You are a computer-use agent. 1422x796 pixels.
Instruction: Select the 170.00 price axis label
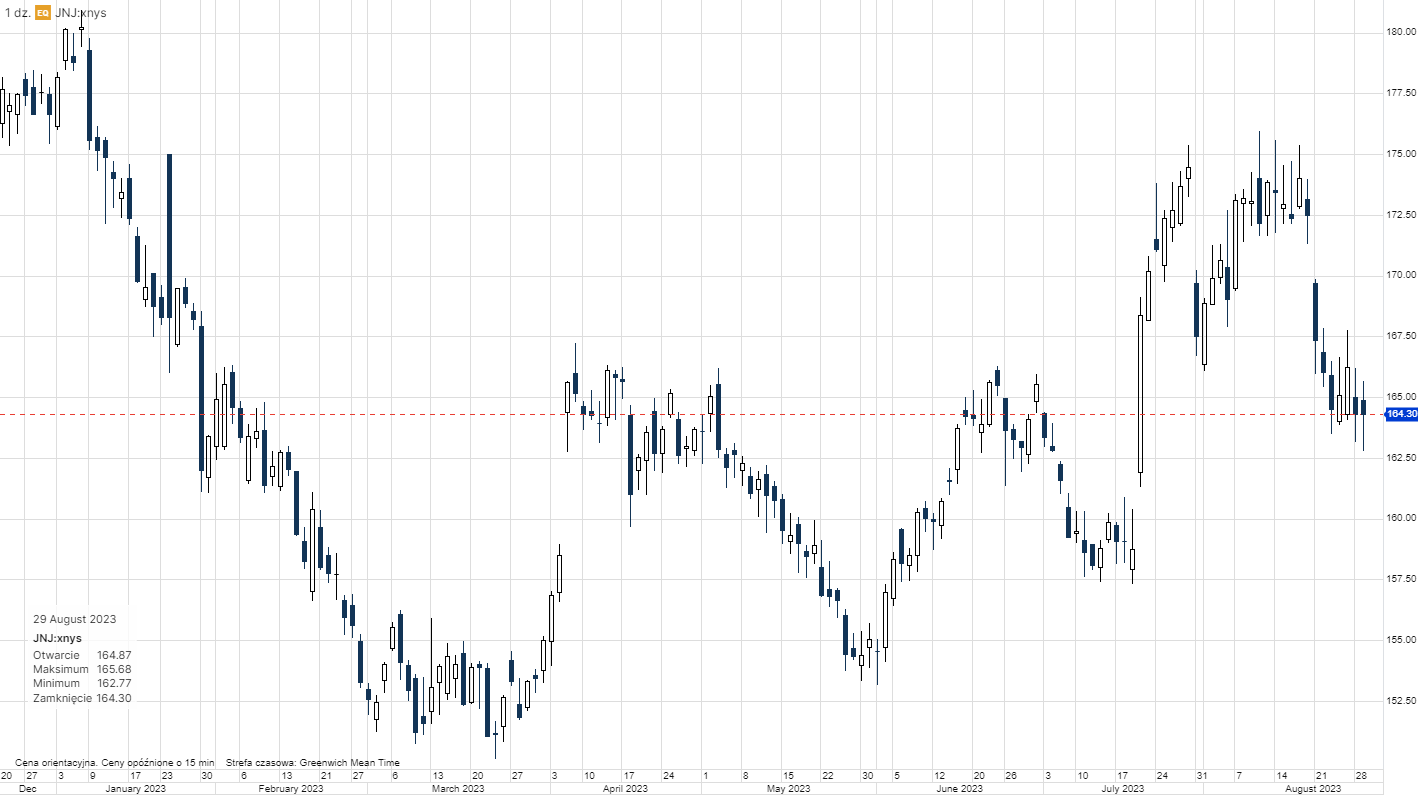point(1399,275)
